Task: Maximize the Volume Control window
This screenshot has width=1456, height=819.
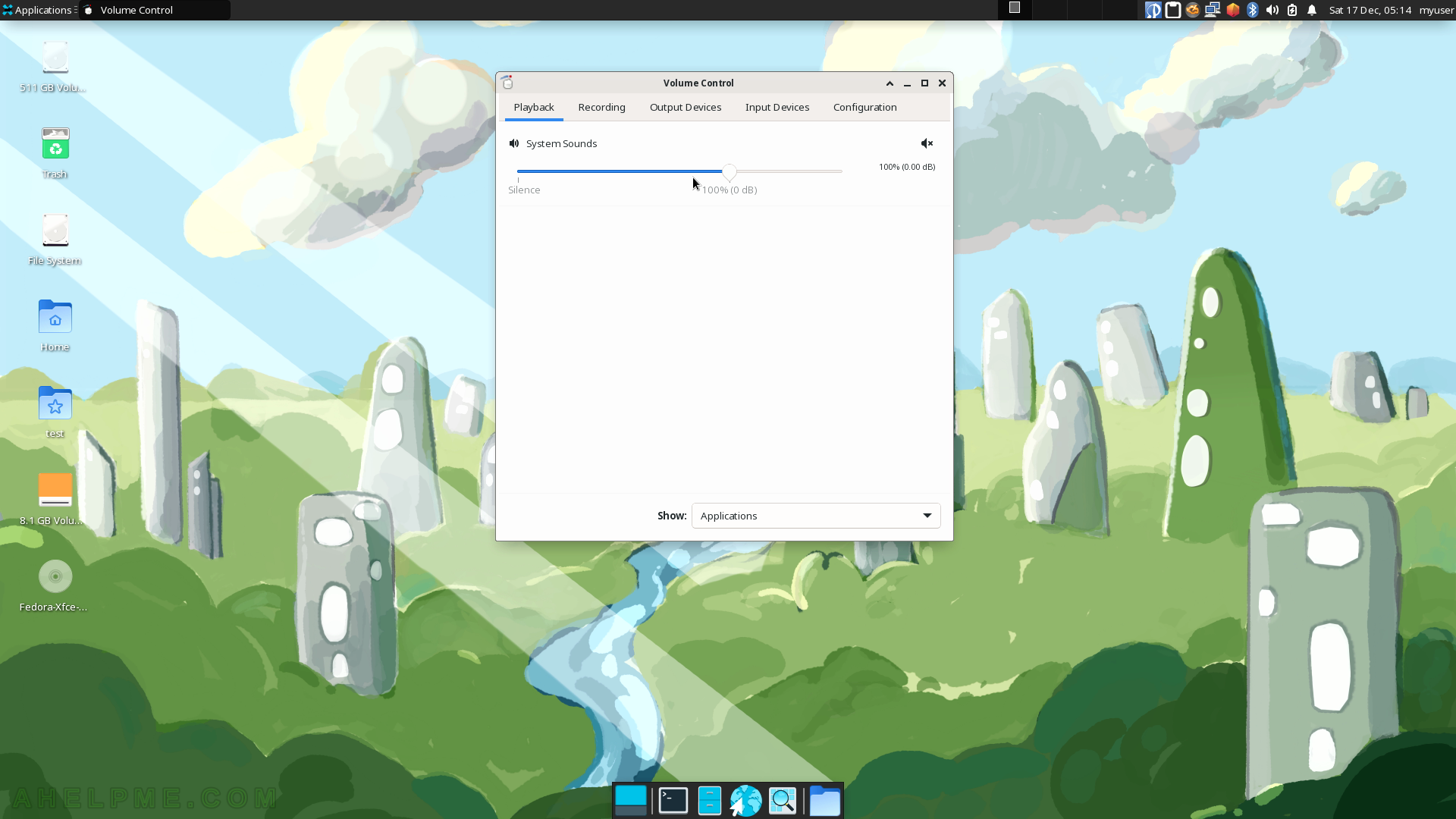Action: (924, 83)
